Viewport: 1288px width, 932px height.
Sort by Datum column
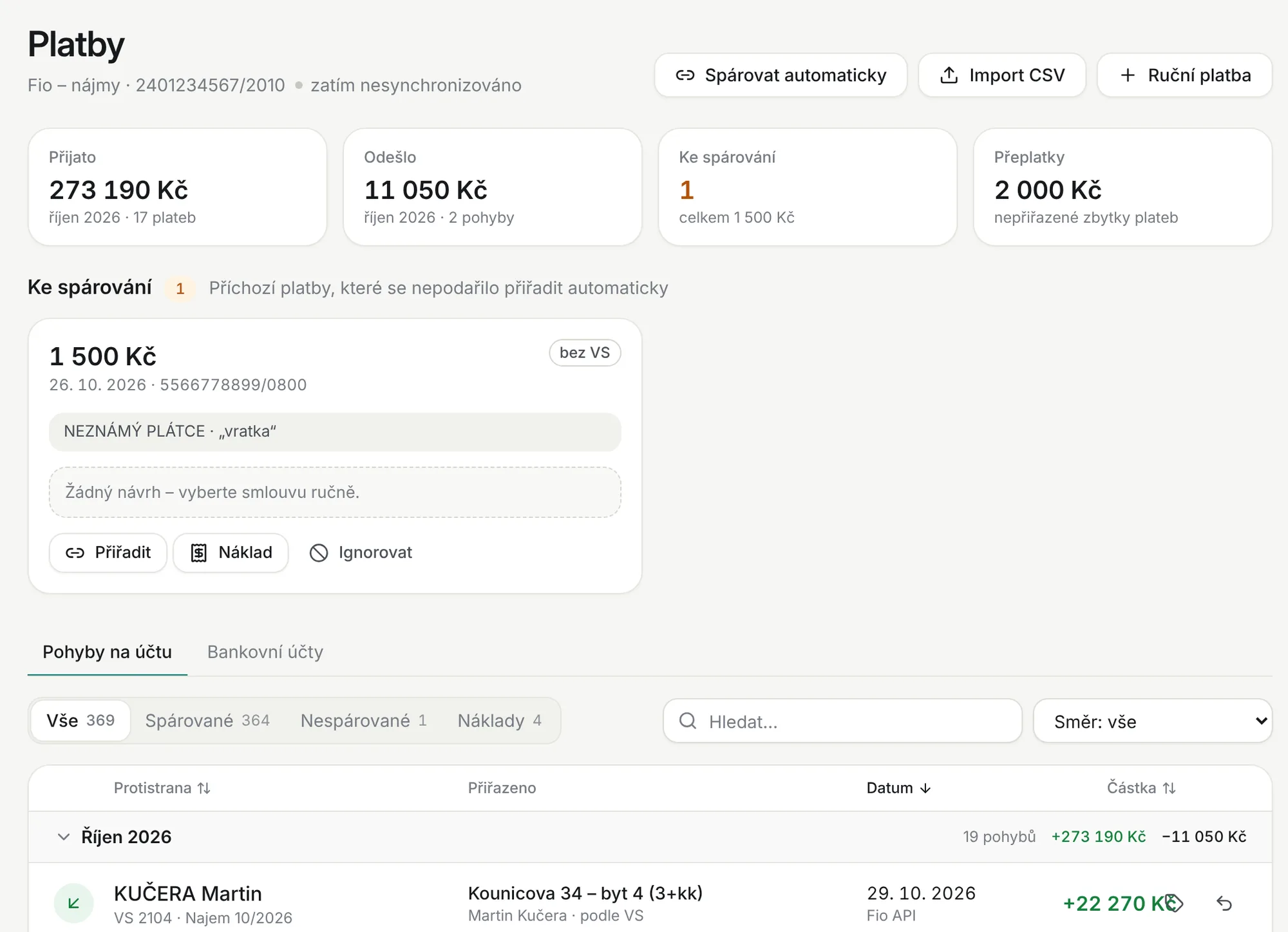tap(898, 788)
